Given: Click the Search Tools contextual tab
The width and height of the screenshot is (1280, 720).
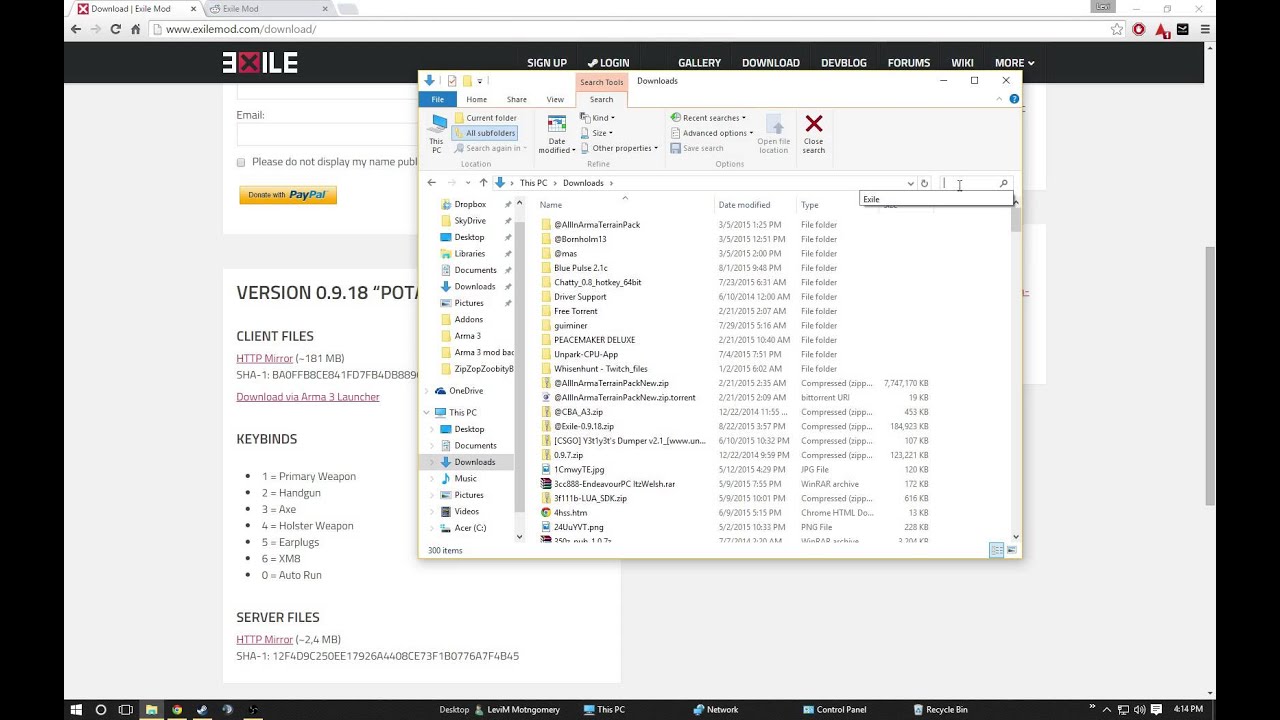Looking at the screenshot, I should pos(601,82).
